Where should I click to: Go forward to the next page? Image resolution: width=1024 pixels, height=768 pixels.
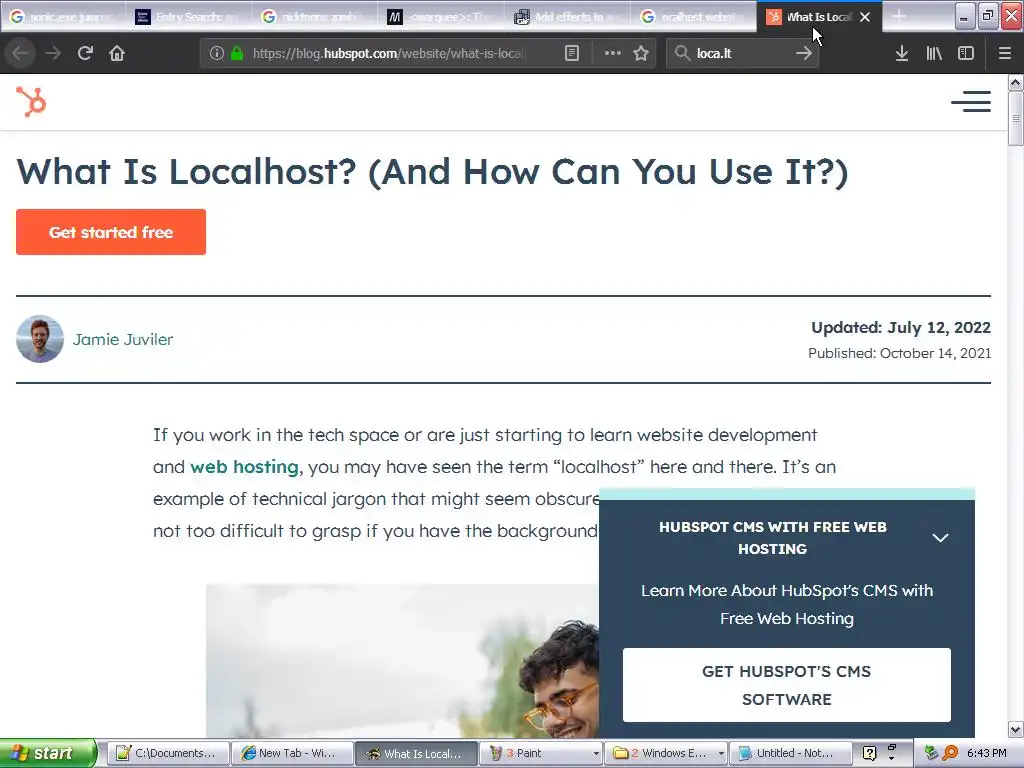53,53
